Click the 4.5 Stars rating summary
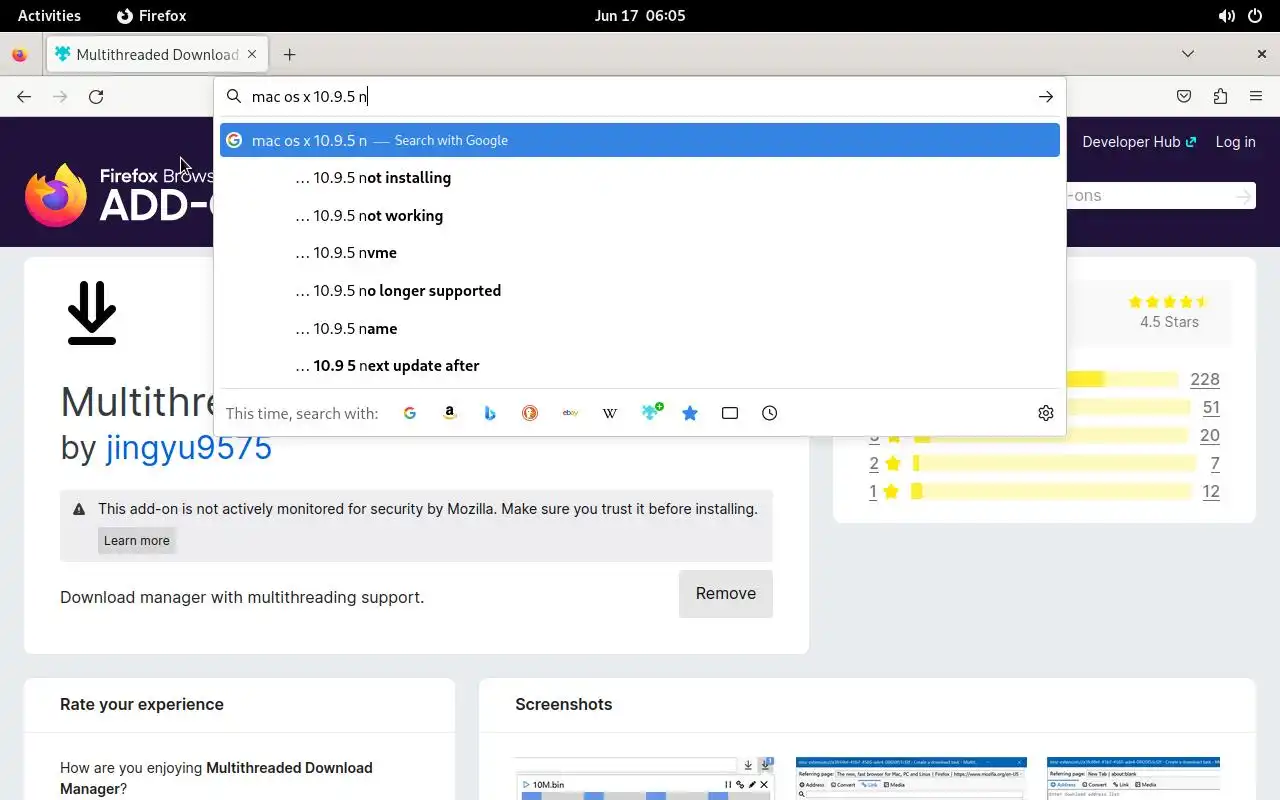Image resolution: width=1280 pixels, height=800 pixels. tap(1169, 312)
